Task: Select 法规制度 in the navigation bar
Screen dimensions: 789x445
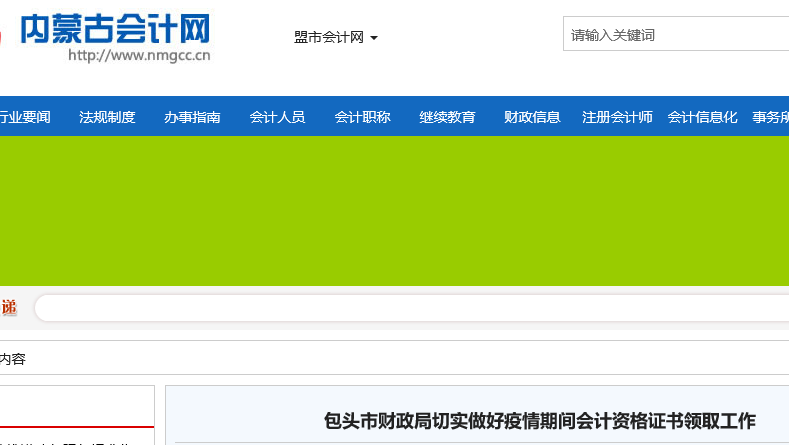Action: click(107, 117)
